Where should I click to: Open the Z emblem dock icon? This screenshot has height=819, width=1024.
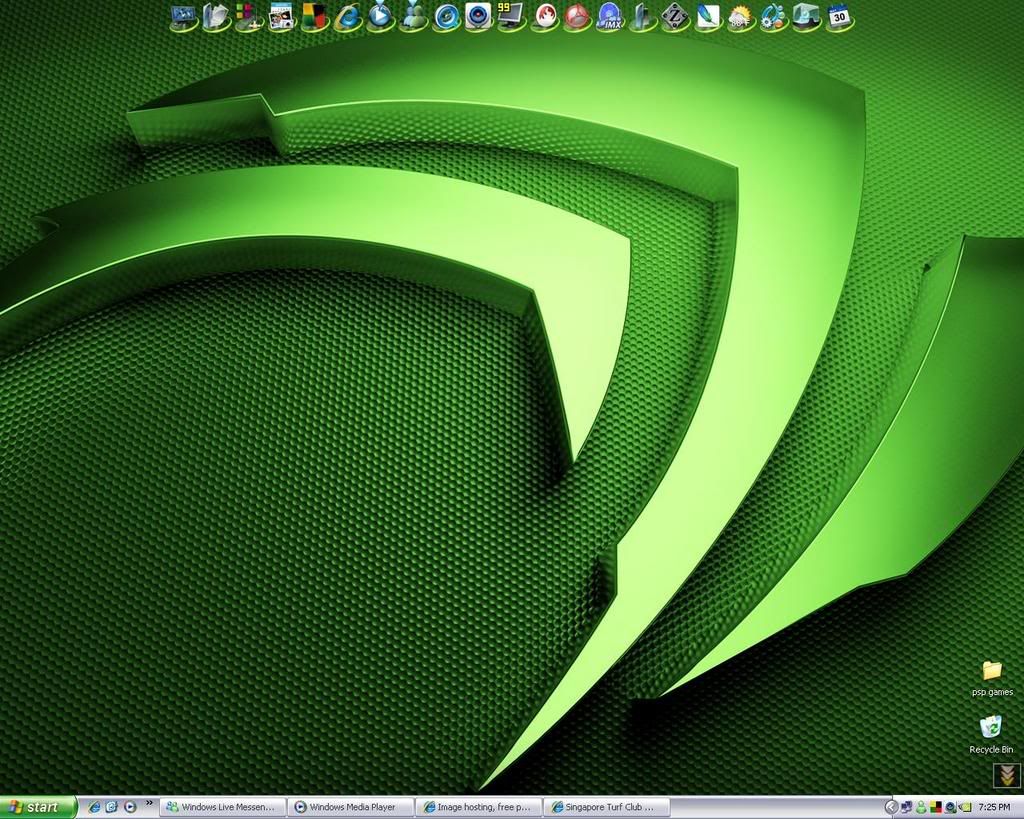[x=675, y=17]
